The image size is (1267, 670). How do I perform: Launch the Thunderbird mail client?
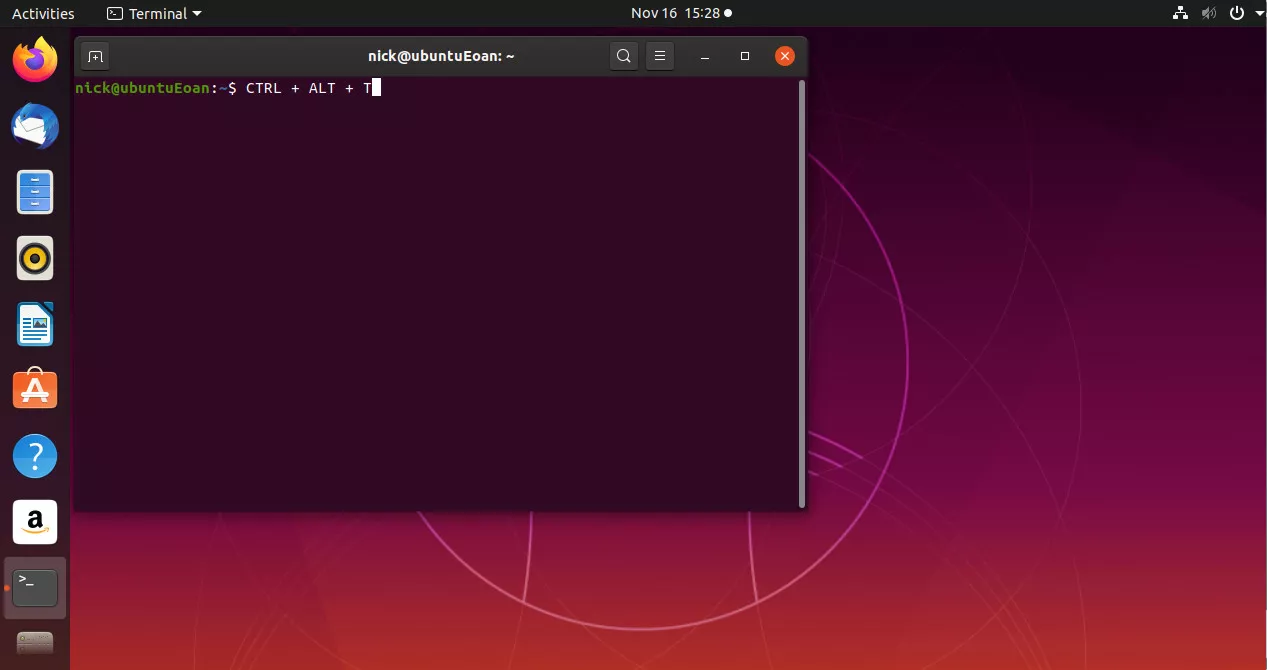click(x=34, y=126)
